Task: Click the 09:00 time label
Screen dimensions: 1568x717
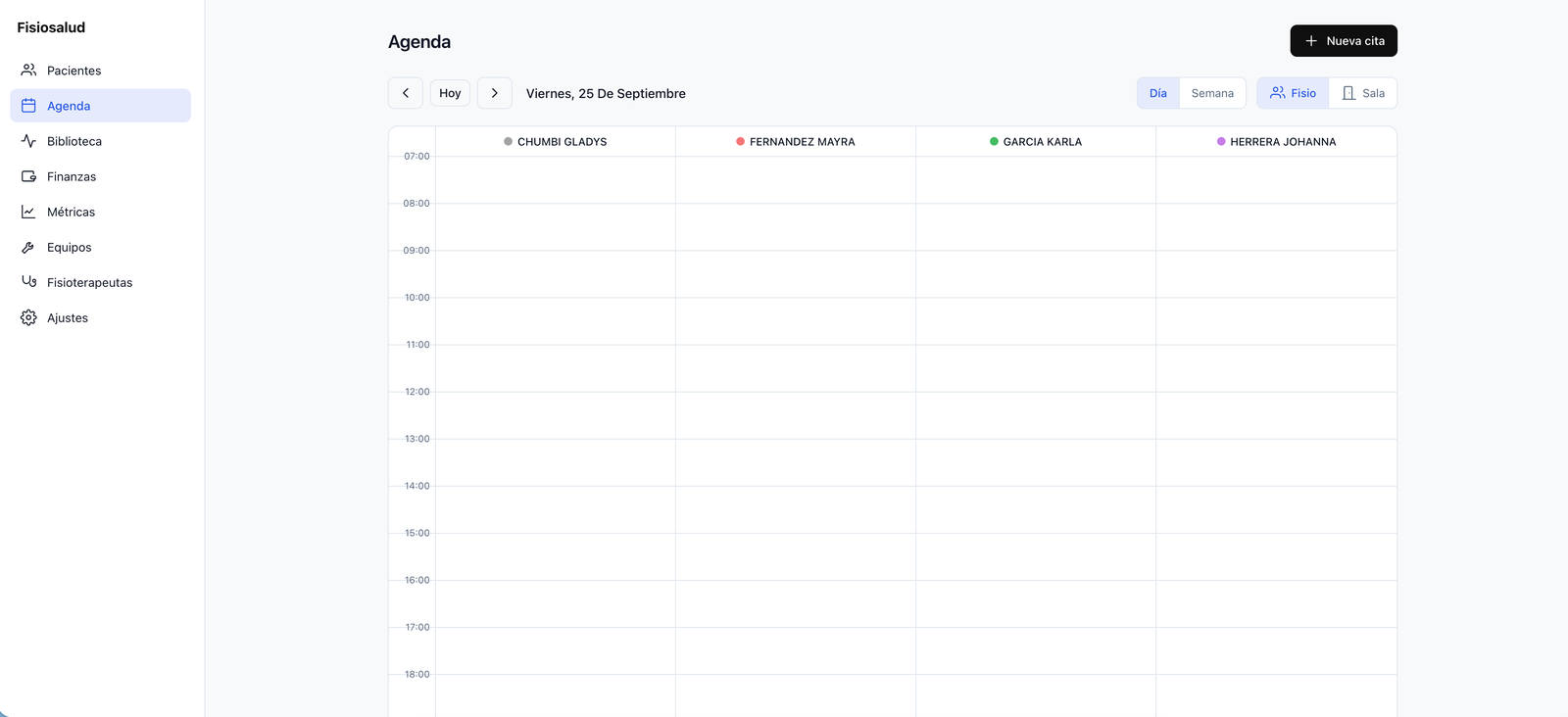Action: (x=416, y=251)
